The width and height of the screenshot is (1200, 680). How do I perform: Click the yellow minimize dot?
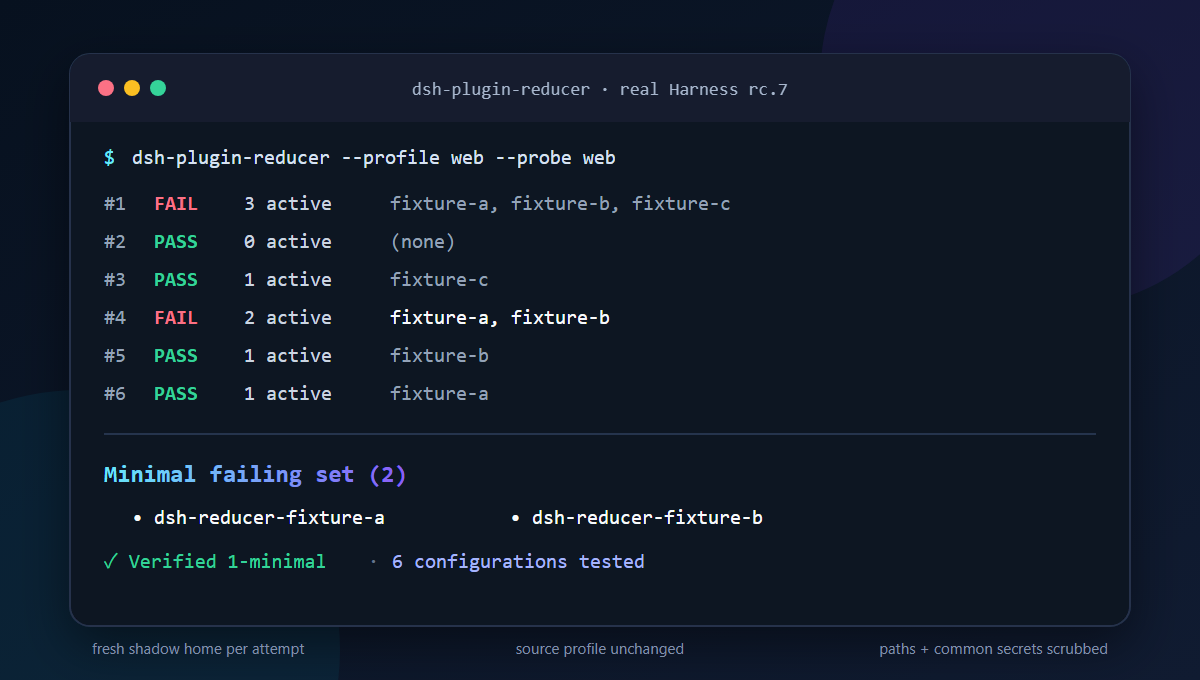pyautogui.click(x=132, y=88)
